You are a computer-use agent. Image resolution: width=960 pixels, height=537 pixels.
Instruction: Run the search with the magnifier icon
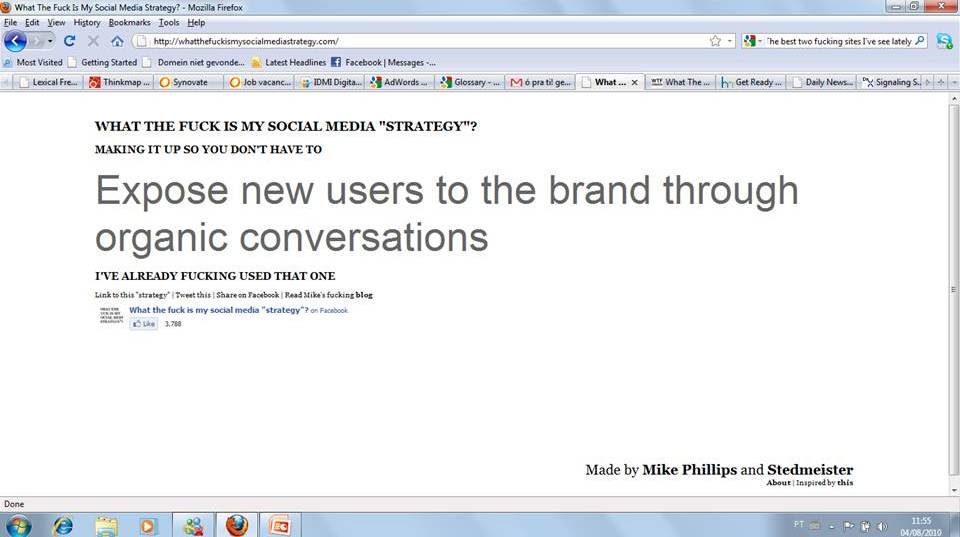[x=920, y=41]
